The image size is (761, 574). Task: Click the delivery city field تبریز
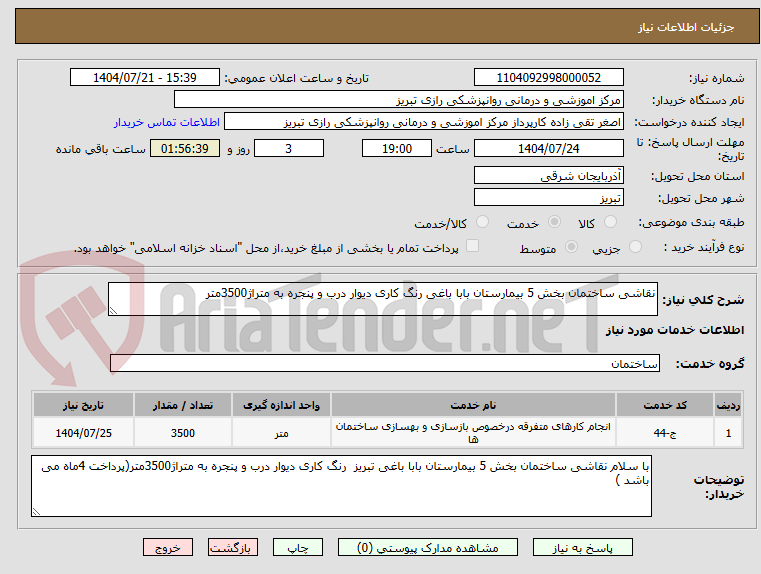click(x=548, y=198)
